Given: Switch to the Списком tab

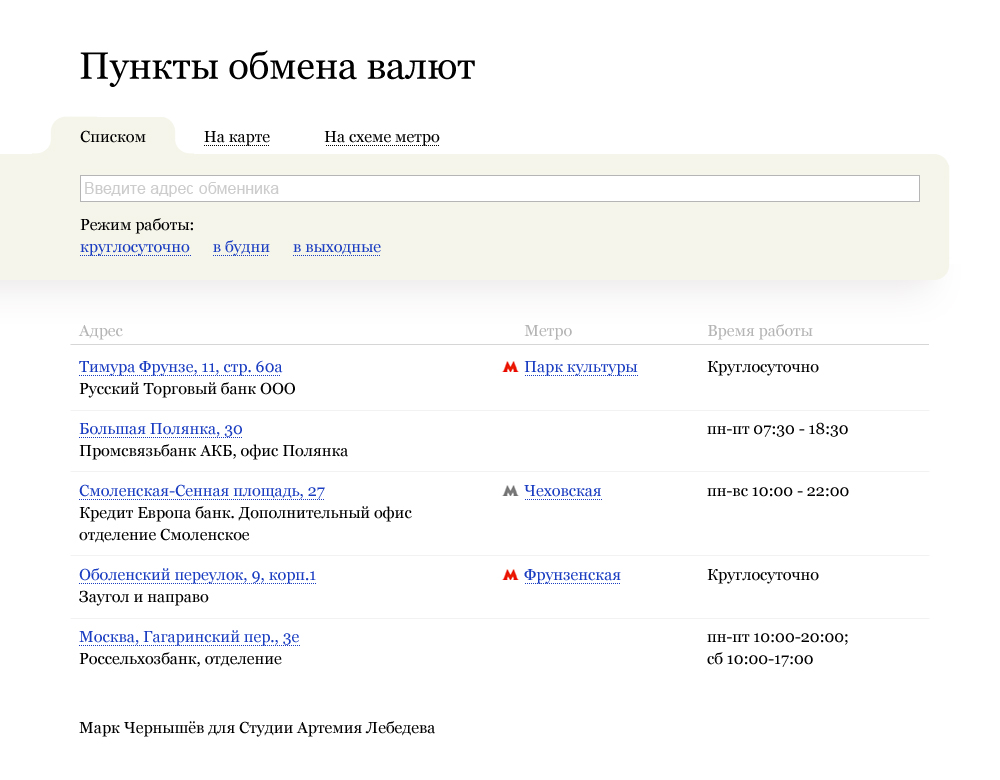Looking at the screenshot, I should (113, 137).
